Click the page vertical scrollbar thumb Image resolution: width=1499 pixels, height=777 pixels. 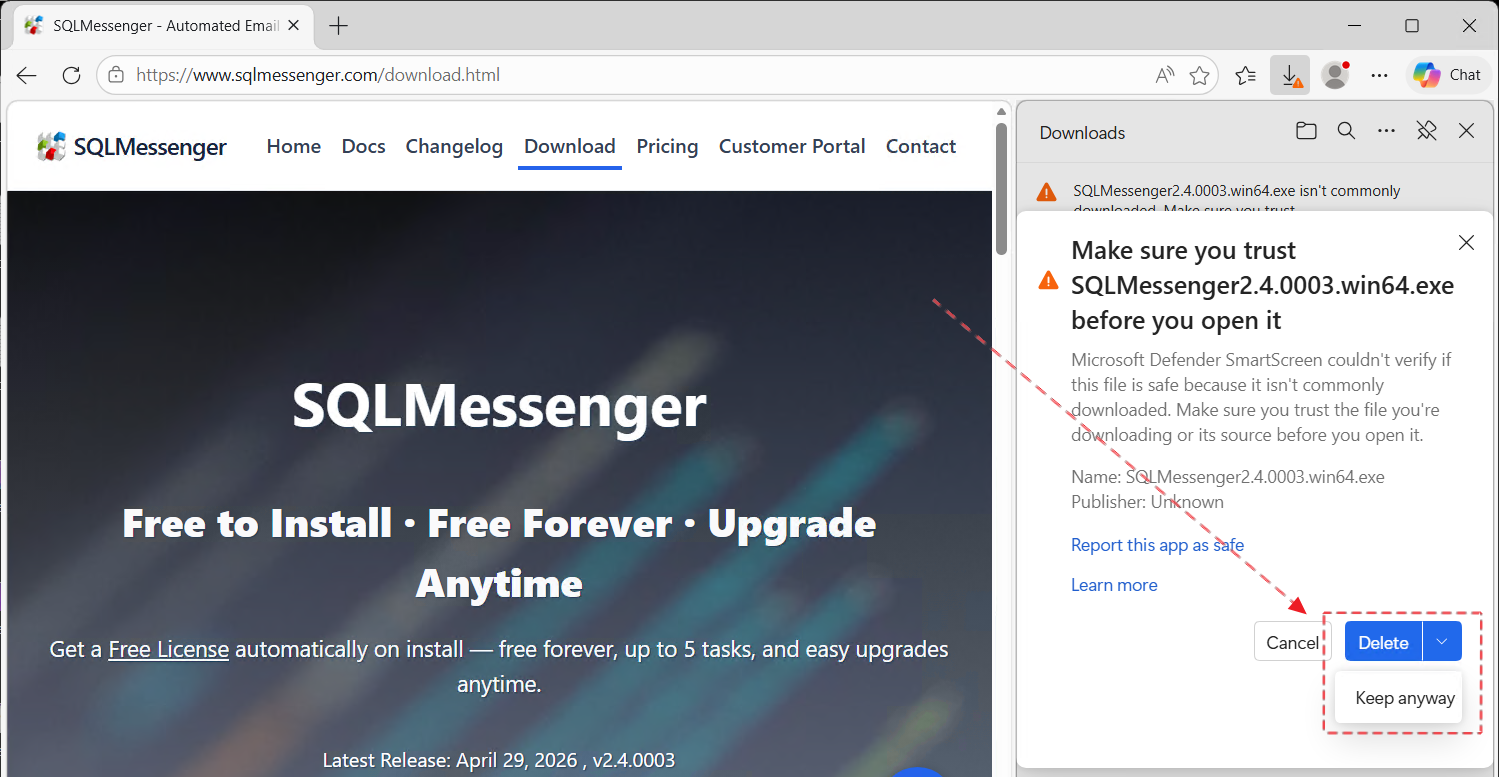click(x=1001, y=188)
